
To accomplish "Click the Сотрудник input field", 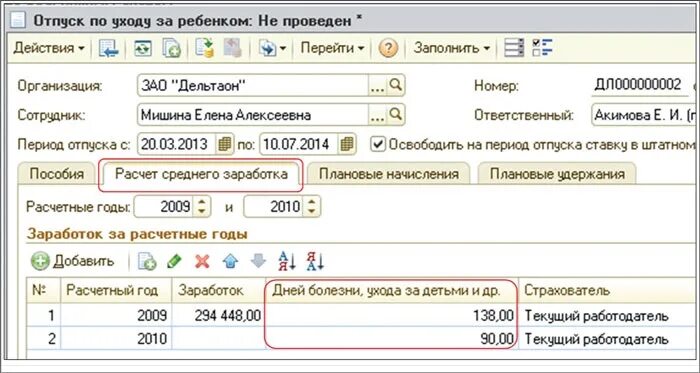I will tap(253, 116).
